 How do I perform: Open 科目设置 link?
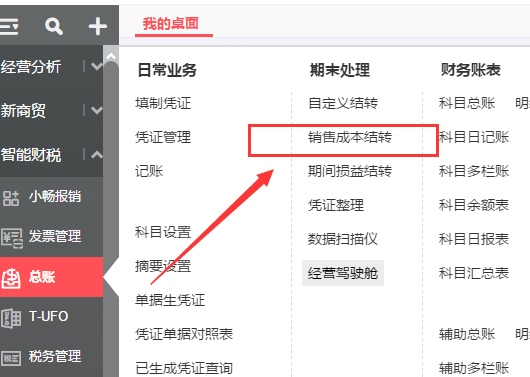(163, 232)
